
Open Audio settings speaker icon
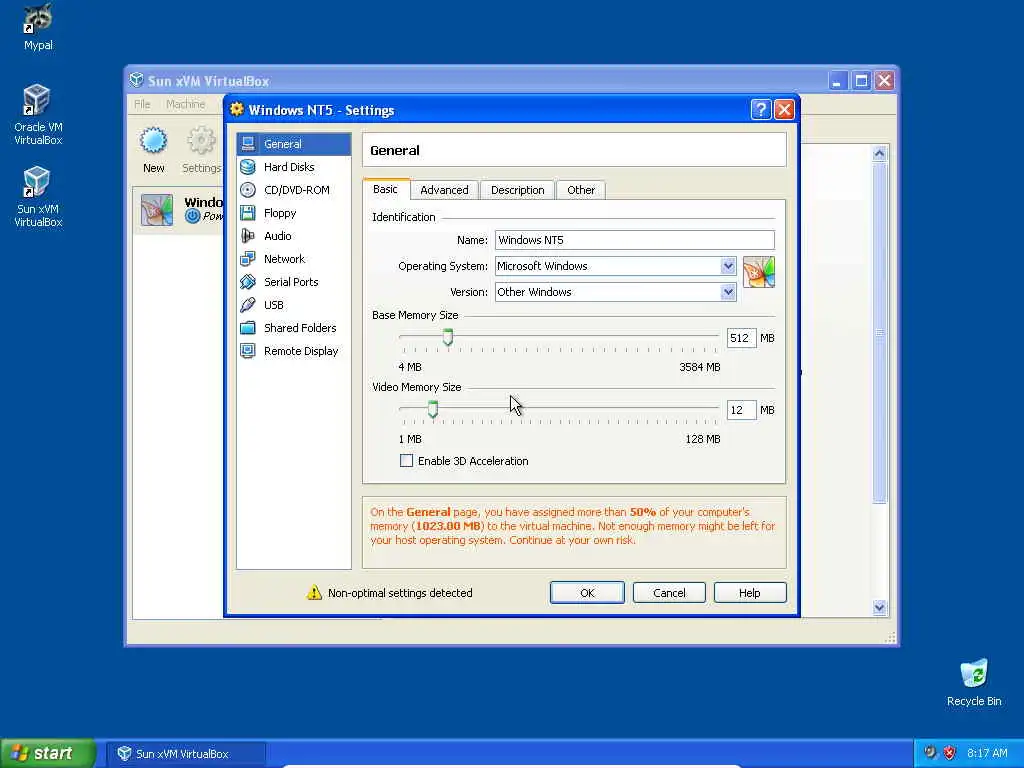pos(248,236)
